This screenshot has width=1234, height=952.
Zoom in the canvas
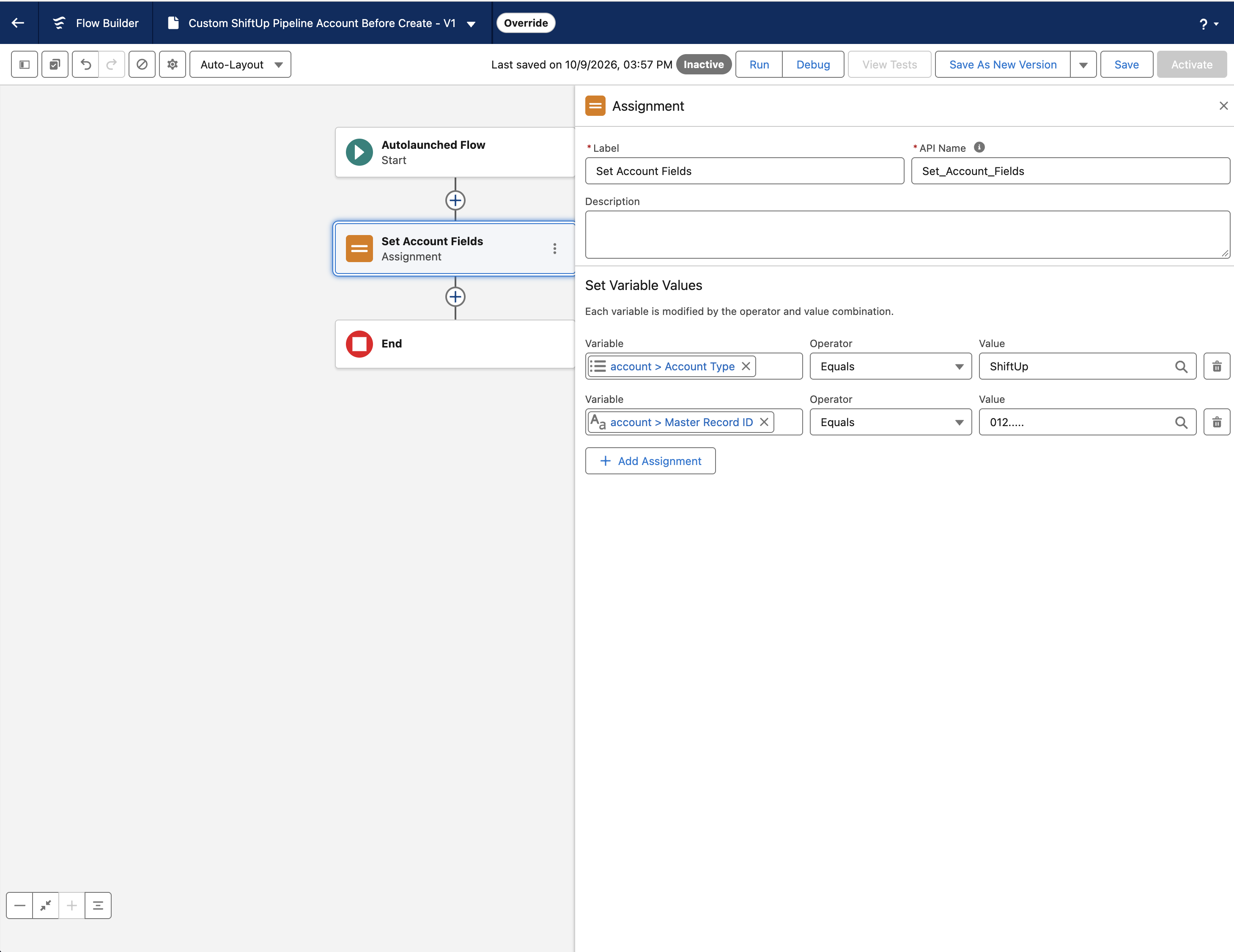(72, 905)
